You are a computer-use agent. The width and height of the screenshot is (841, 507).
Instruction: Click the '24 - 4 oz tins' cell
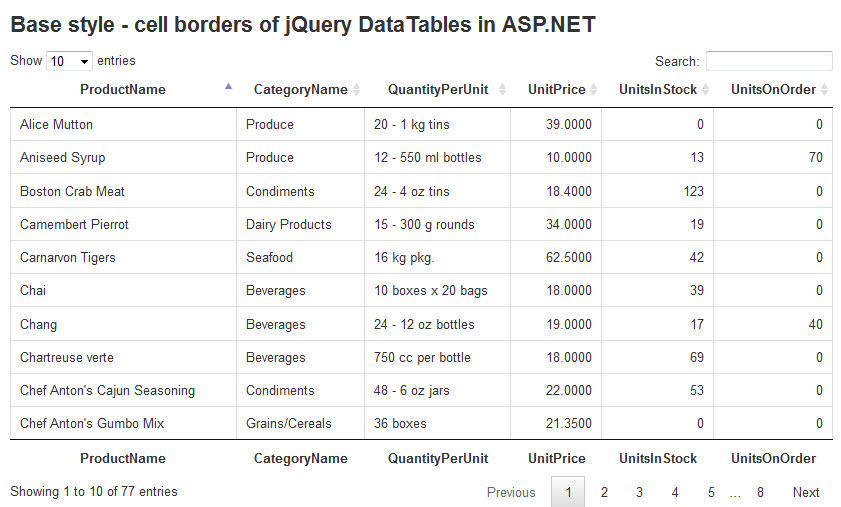point(438,191)
